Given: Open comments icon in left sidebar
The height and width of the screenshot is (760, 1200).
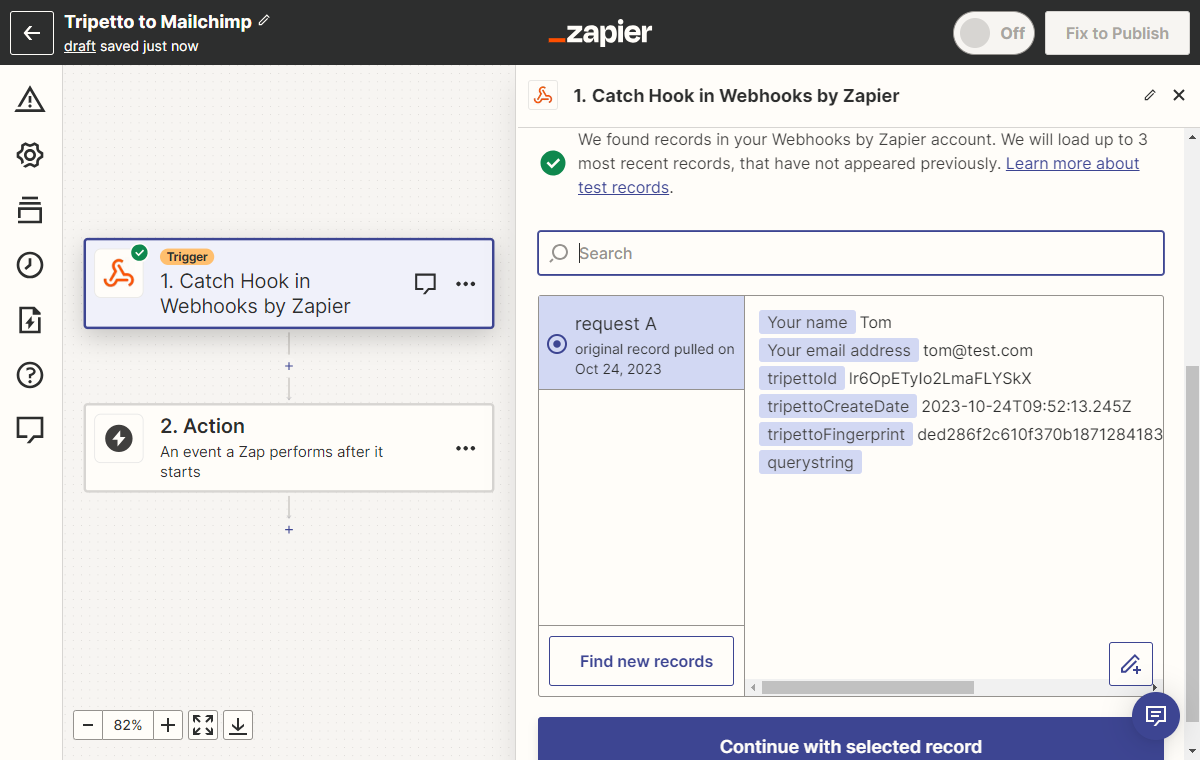Looking at the screenshot, I should coord(30,430).
